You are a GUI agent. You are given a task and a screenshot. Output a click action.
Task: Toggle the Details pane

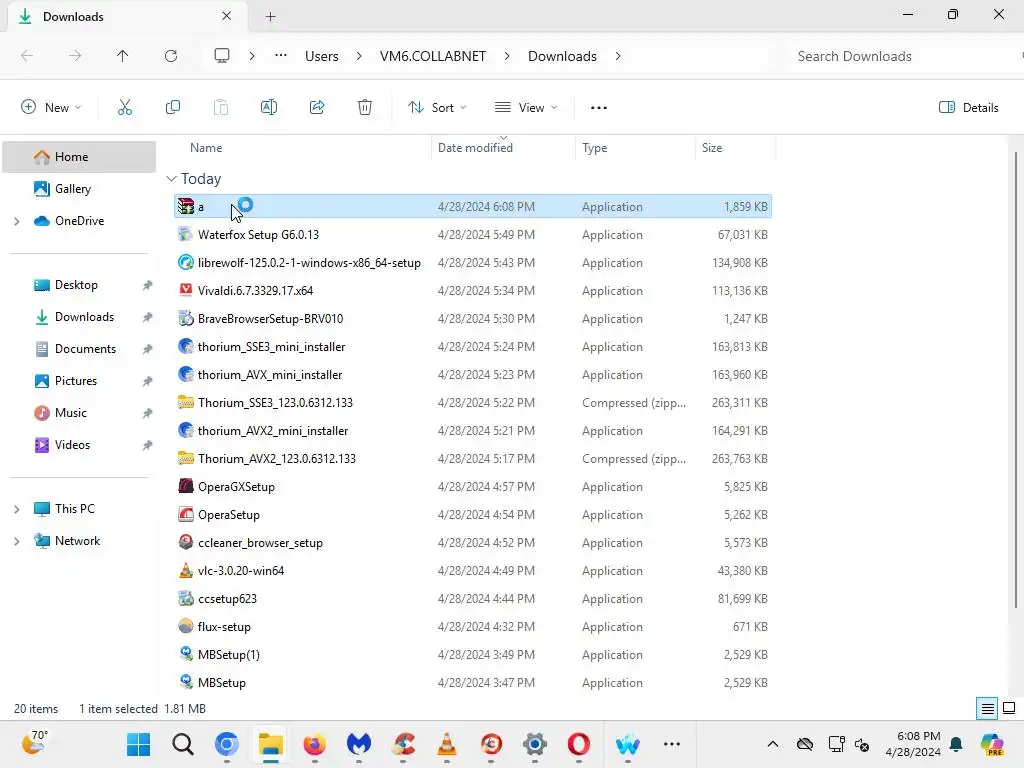[x=968, y=108]
